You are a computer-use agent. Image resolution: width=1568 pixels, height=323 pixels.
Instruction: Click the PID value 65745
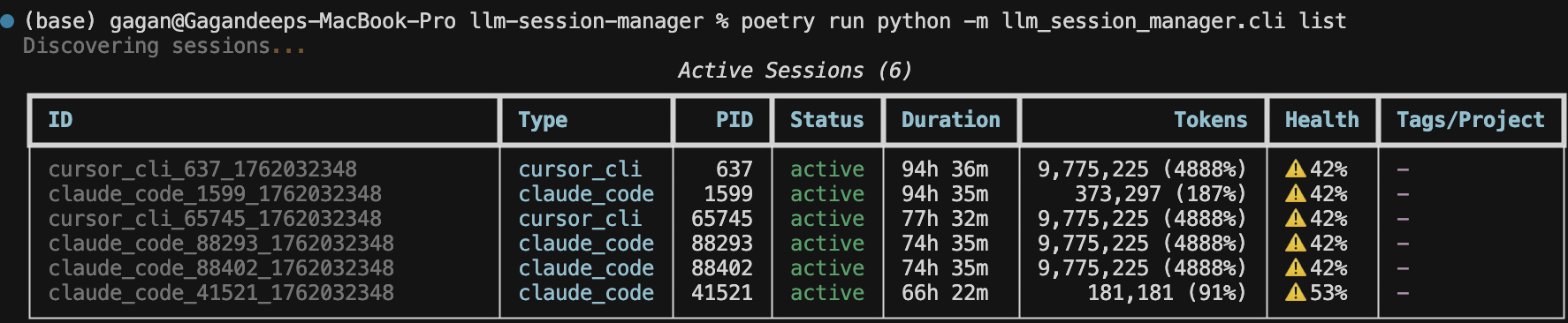722,218
